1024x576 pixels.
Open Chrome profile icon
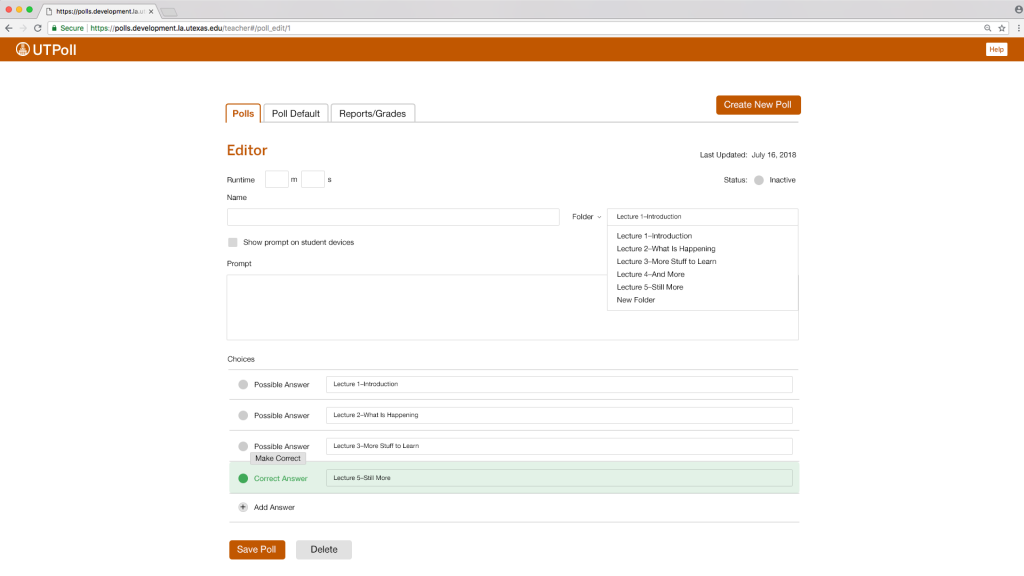click(1018, 9)
